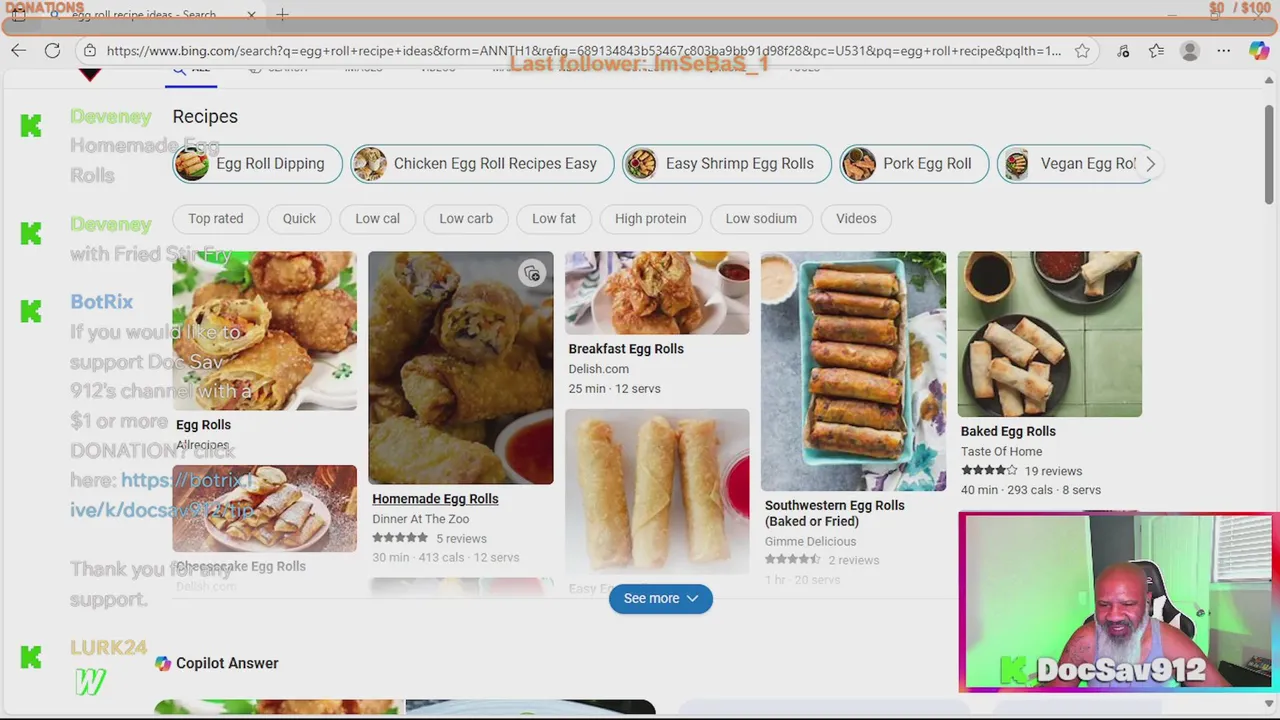This screenshot has height=720, width=1280.
Task: Click the Pork Egg Roll chip thumbnail
Action: [x=858, y=164]
